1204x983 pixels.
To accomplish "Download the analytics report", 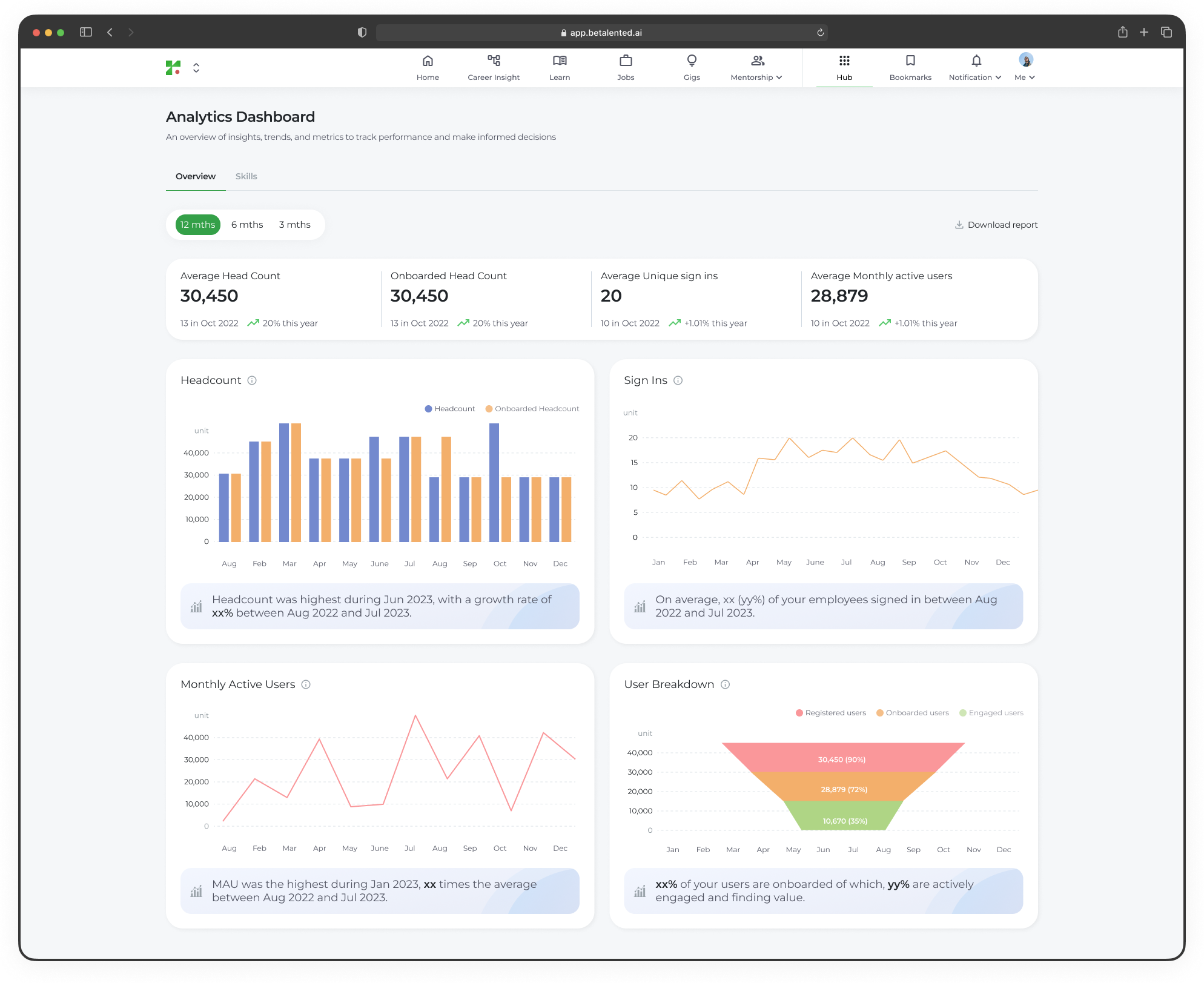I will pos(996,225).
